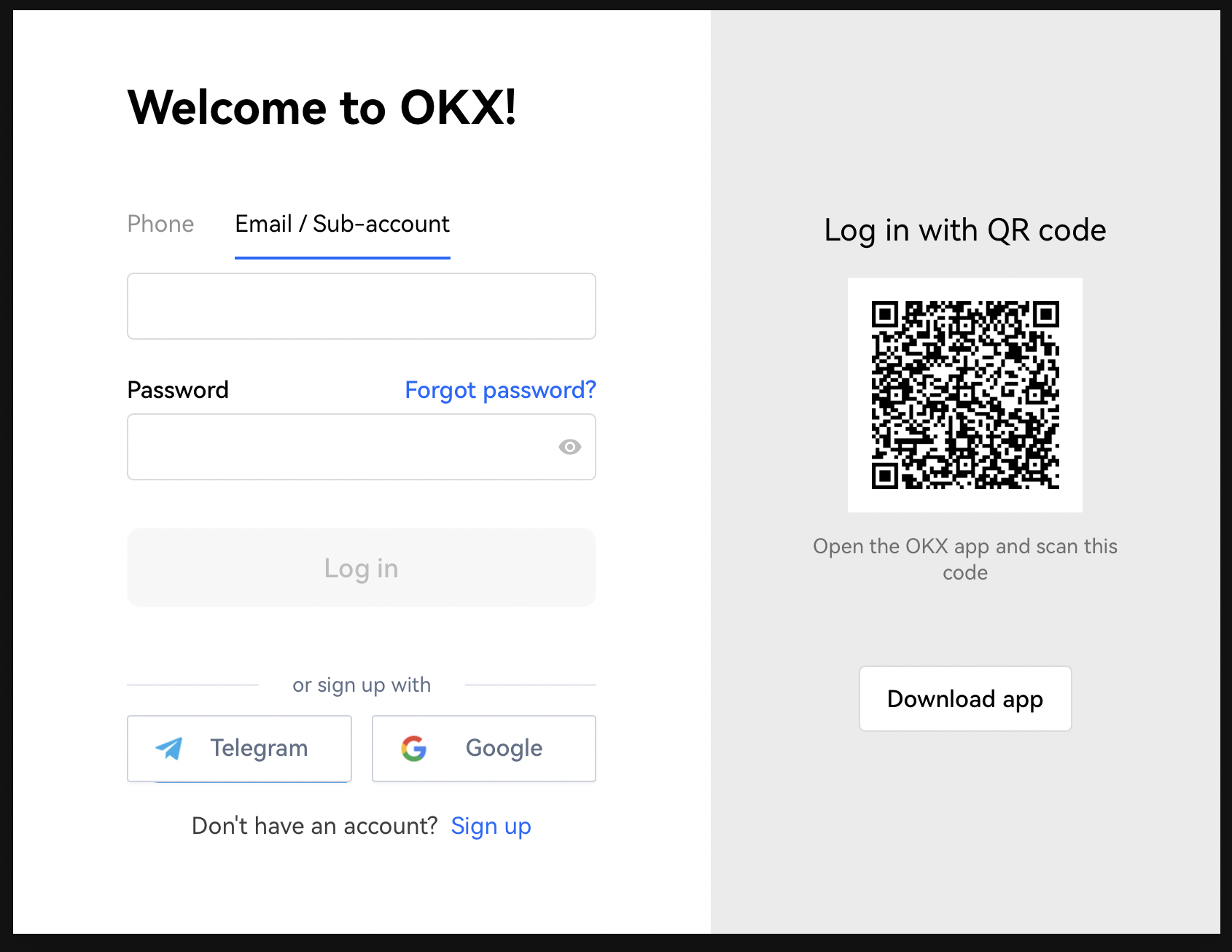The height and width of the screenshot is (952, 1232).
Task: Click the Password field label
Action: tap(178, 390)
